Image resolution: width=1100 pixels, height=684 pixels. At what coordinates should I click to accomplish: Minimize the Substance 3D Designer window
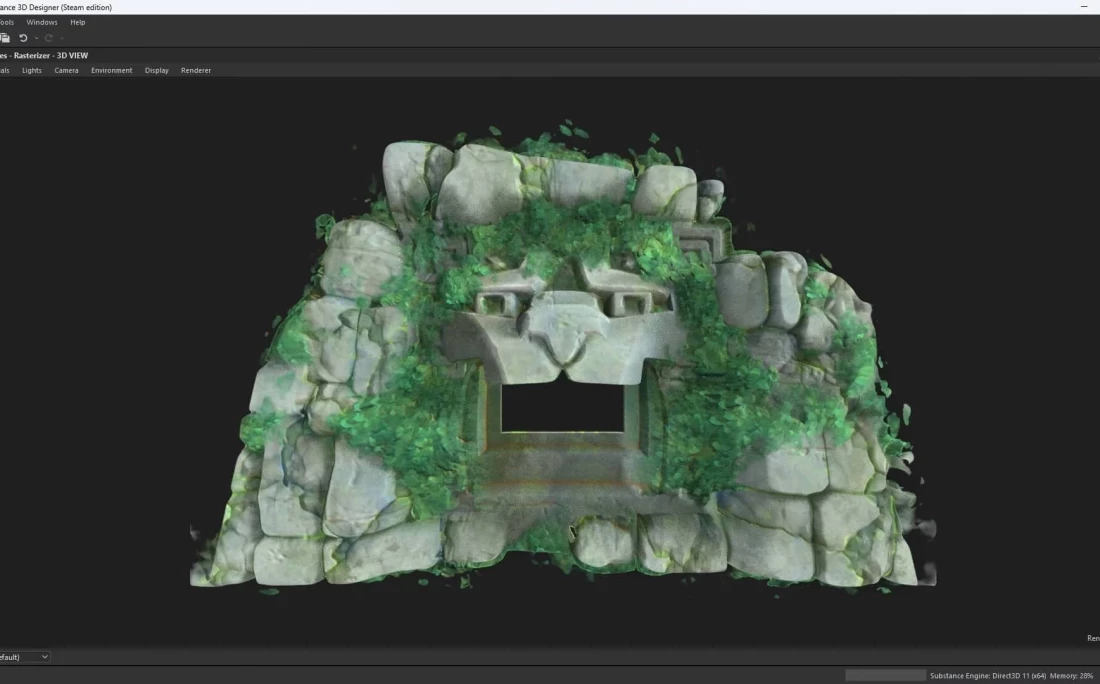click(x=1084, y=7)
